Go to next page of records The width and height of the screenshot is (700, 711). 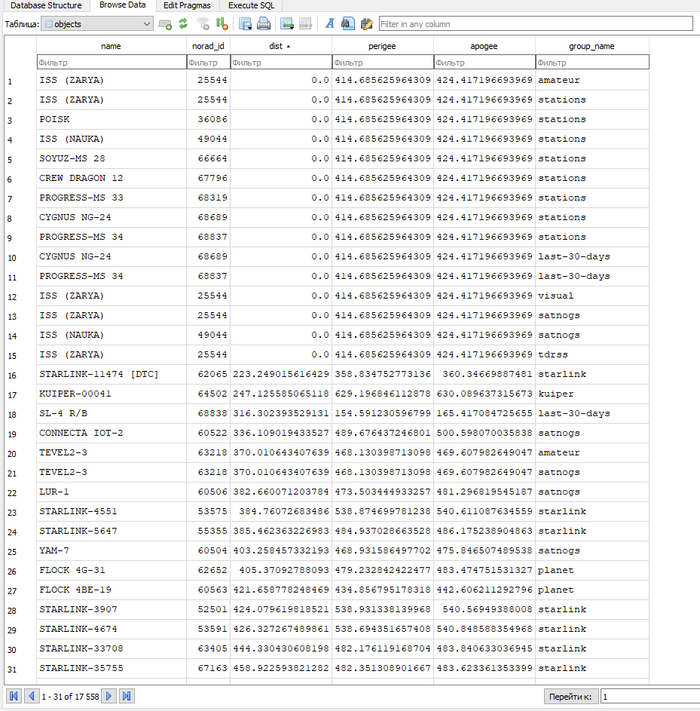tap(109, 696)
